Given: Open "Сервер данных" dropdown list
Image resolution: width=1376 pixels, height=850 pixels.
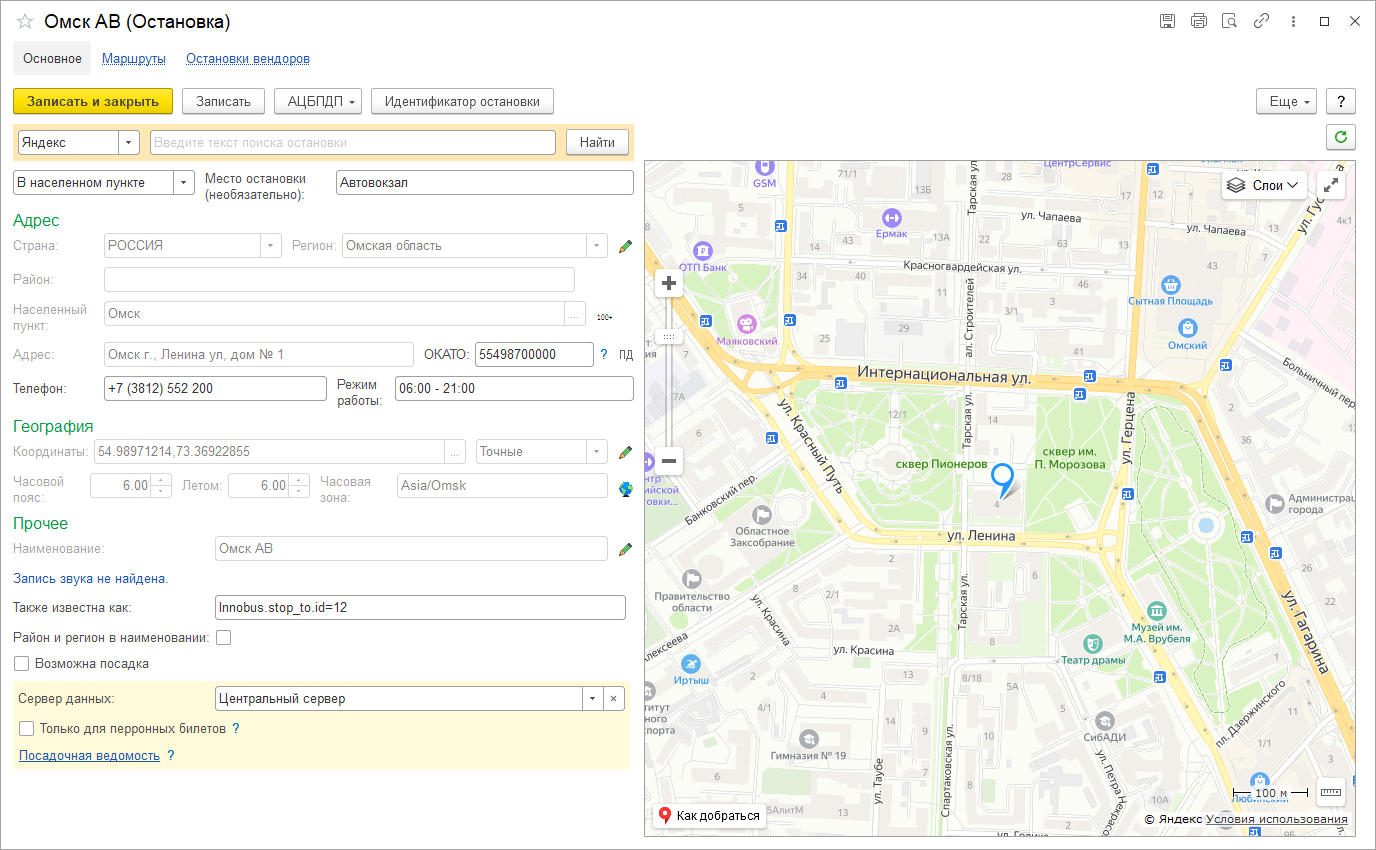Looking at the screenshot, I should tap(592, 699).
